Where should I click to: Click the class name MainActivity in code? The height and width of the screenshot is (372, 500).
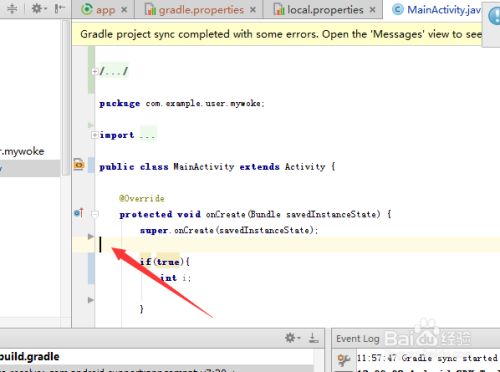pos(204,166)
